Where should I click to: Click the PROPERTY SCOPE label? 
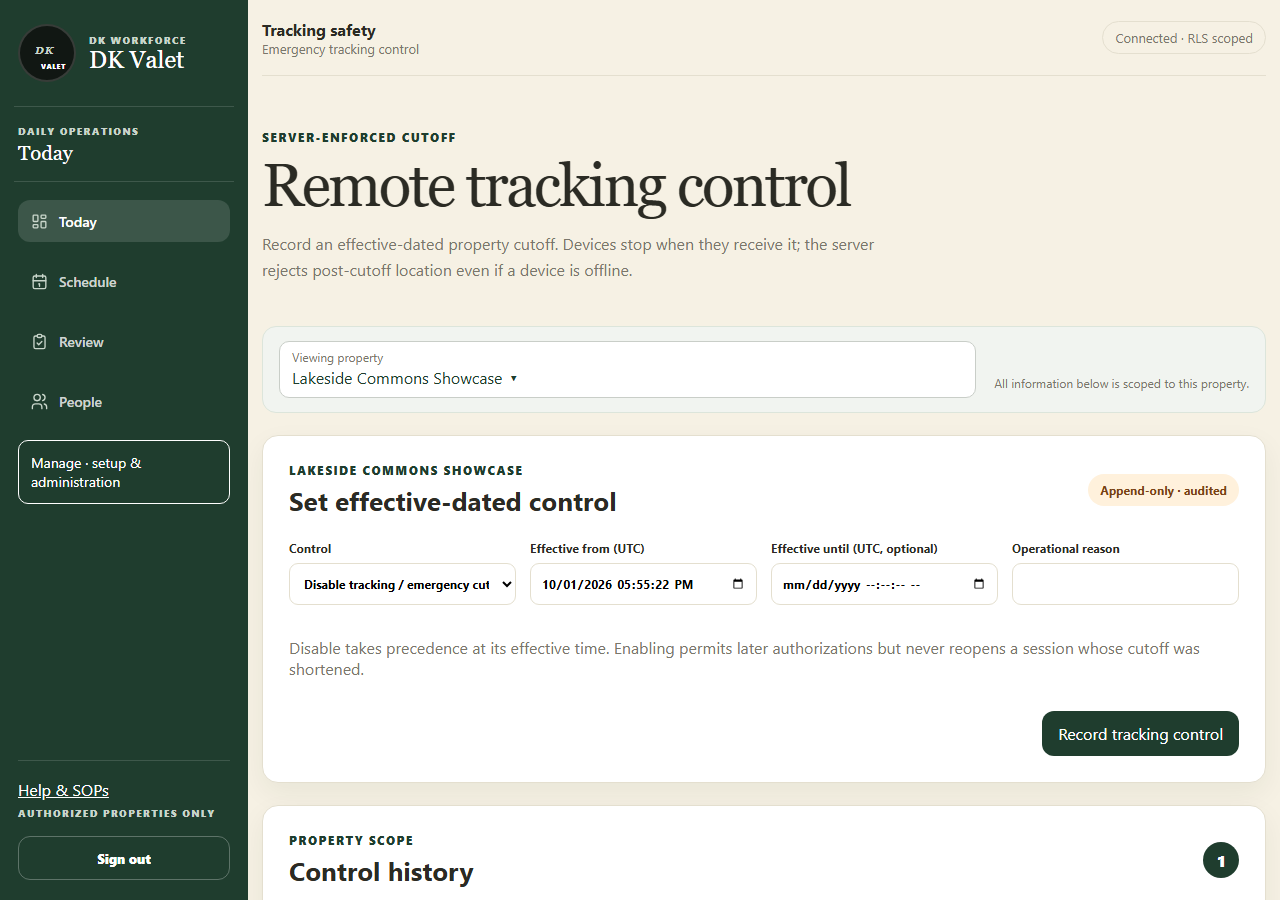coord(351,841)
